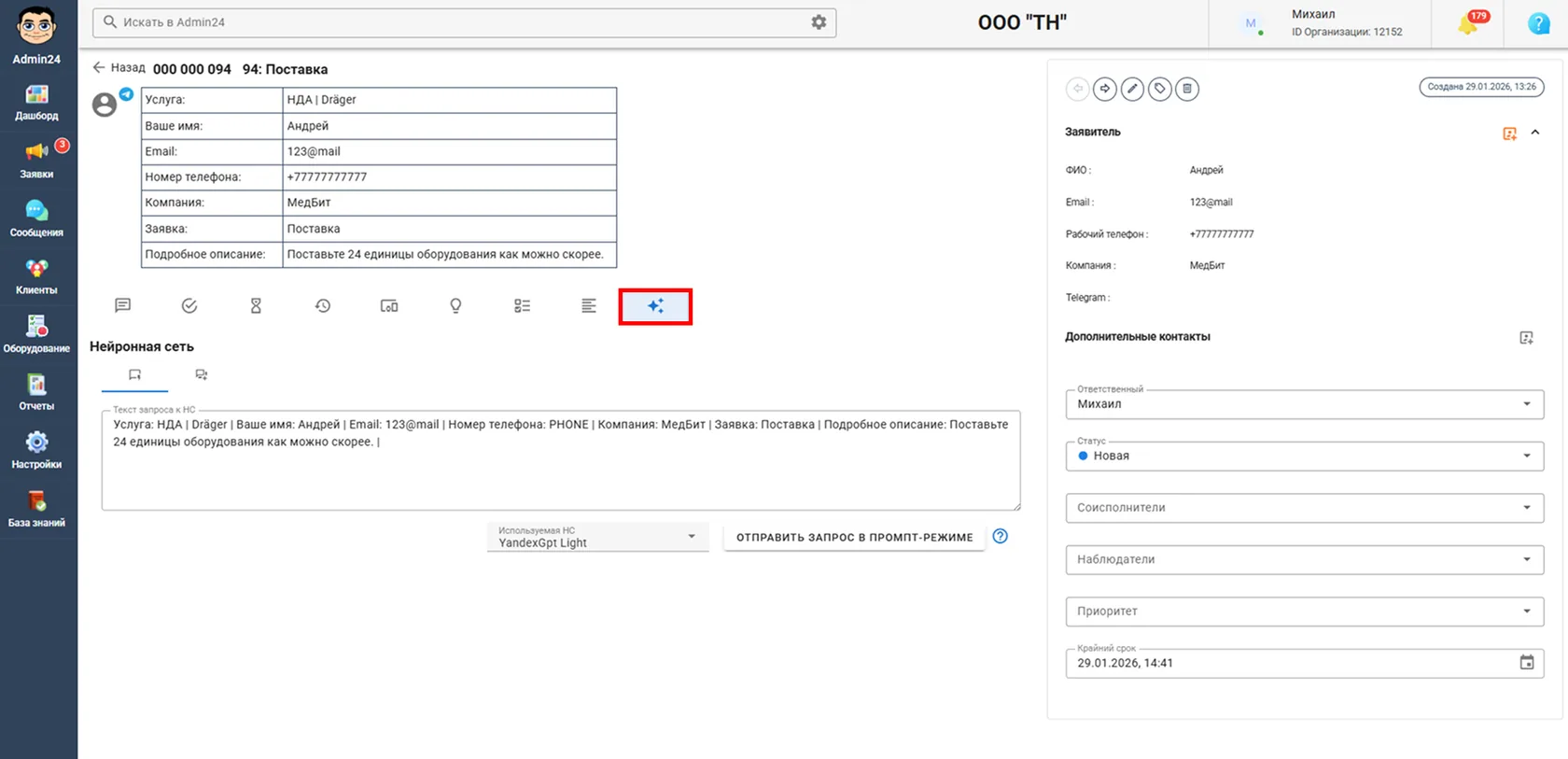The image size is (1568, 759).
Task: Go back via Назад link
Action: pos(119,67)
